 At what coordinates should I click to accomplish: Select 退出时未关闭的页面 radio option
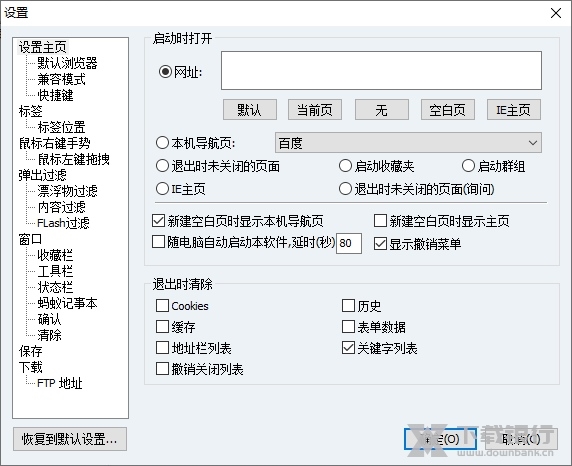162,166
